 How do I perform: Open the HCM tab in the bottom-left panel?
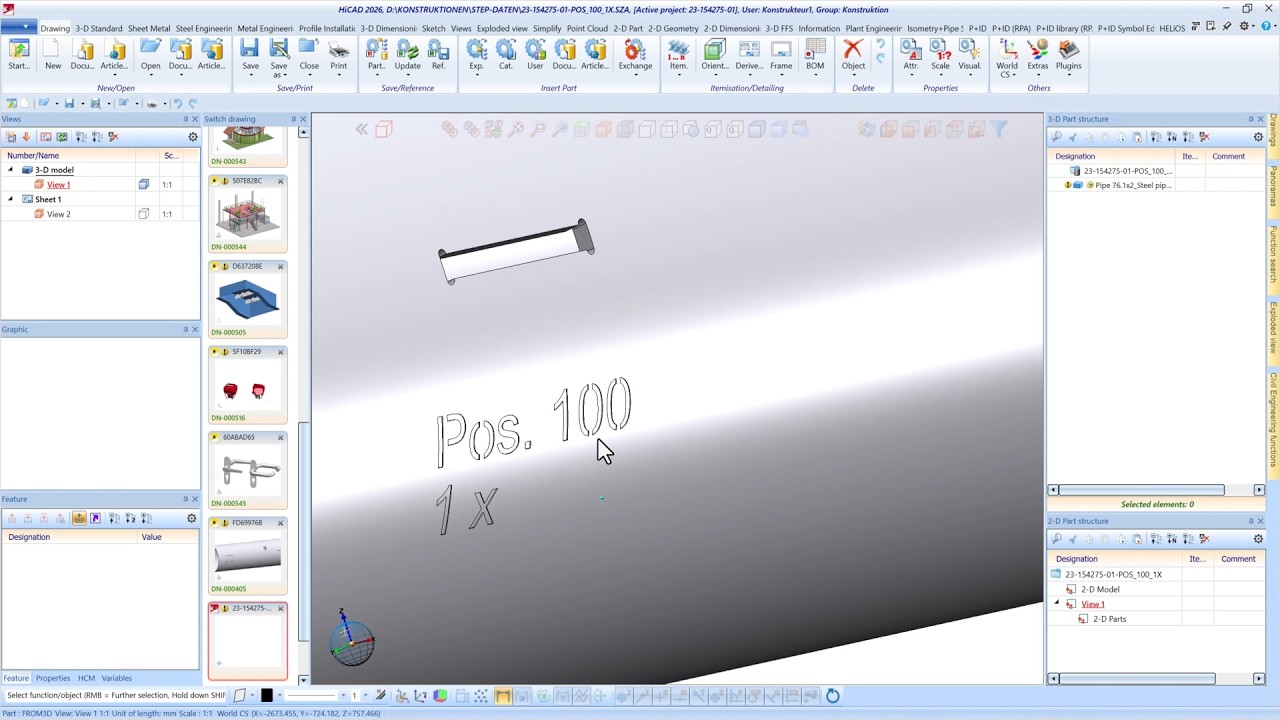tap(86, 678)
